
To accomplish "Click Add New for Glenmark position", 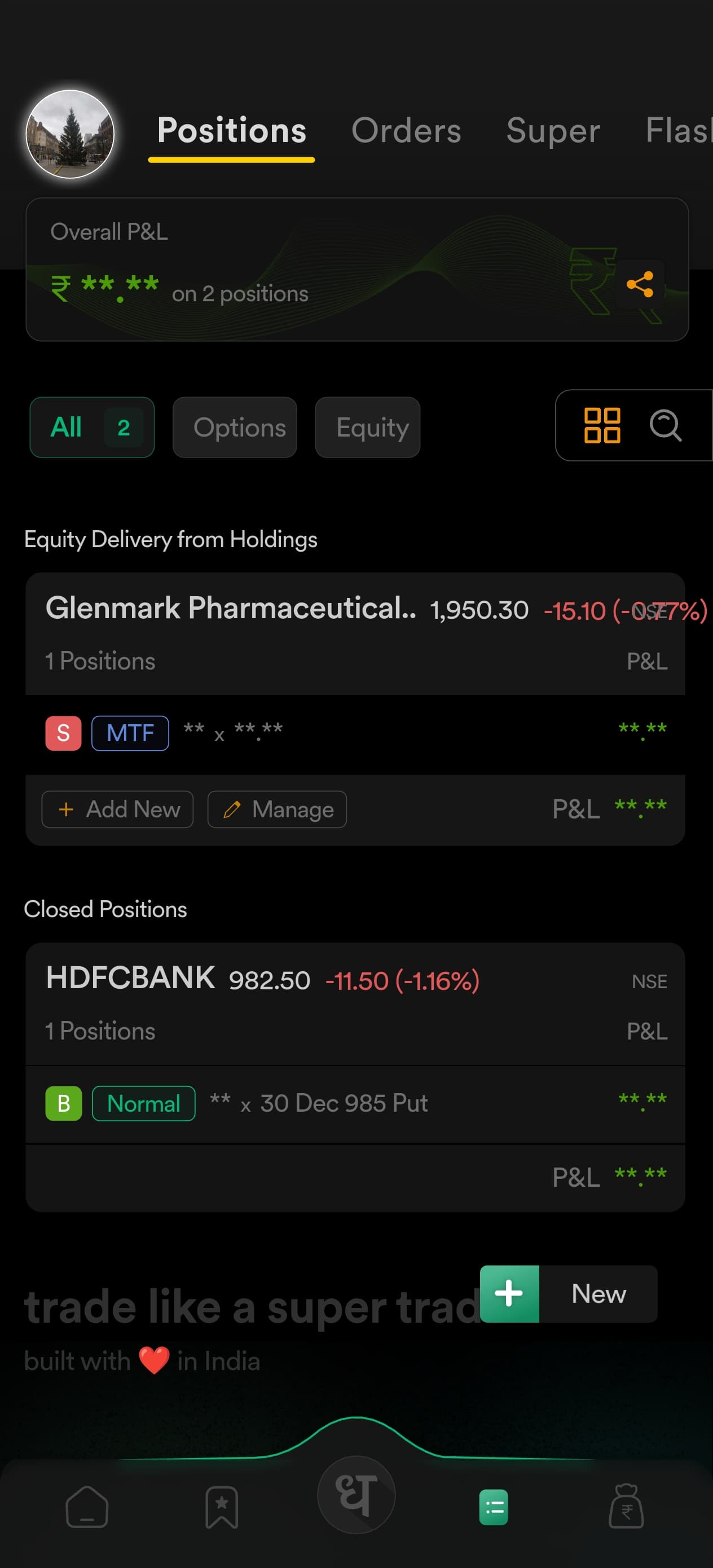I will (x=117, y=809).
